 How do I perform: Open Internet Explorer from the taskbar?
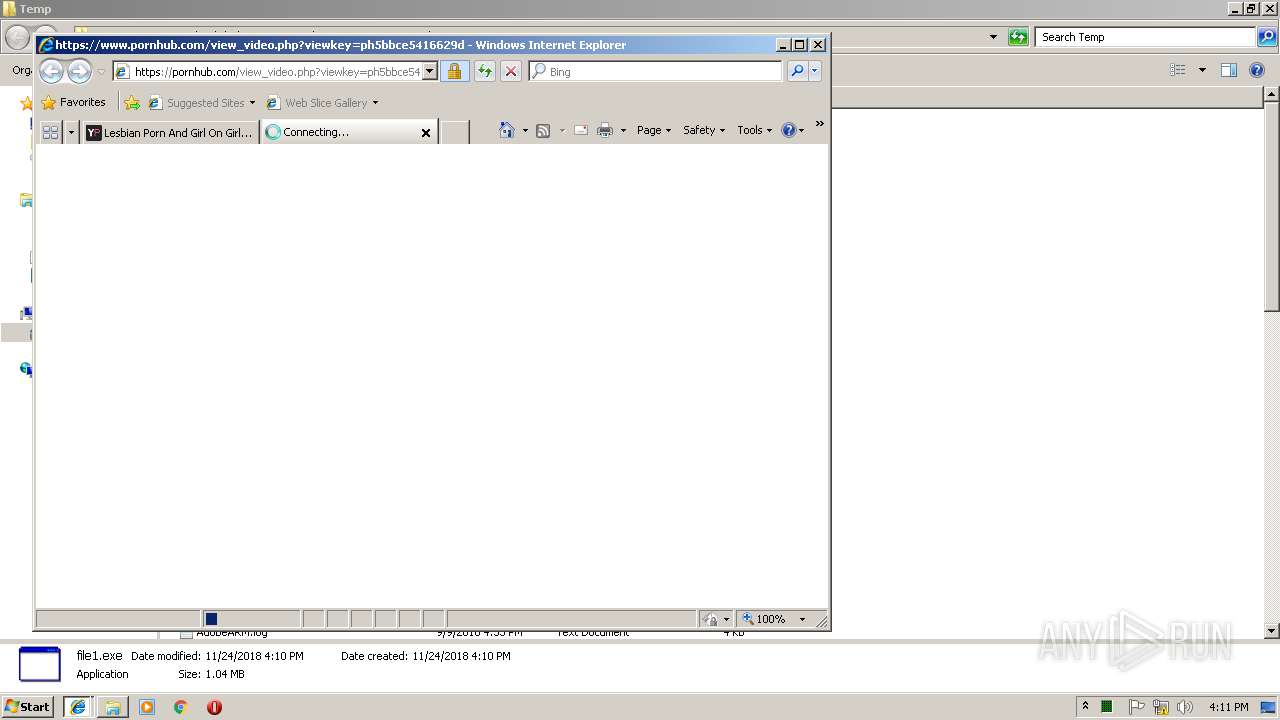(77, 707)
